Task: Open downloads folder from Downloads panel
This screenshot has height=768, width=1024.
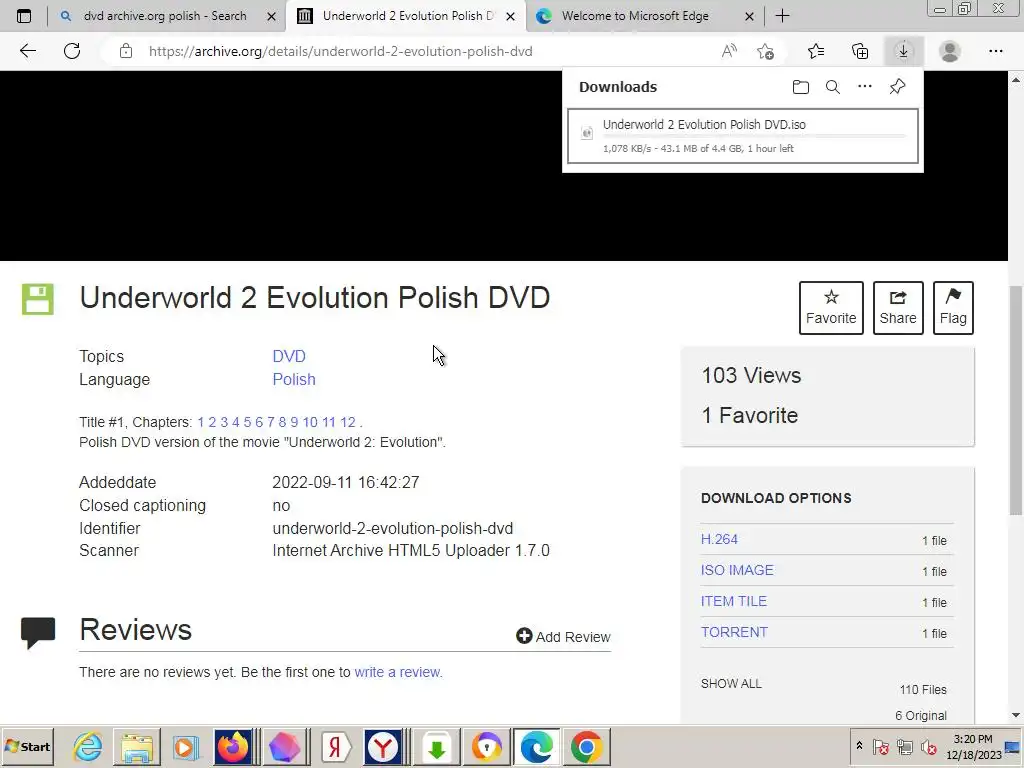Action: (801, 87)
